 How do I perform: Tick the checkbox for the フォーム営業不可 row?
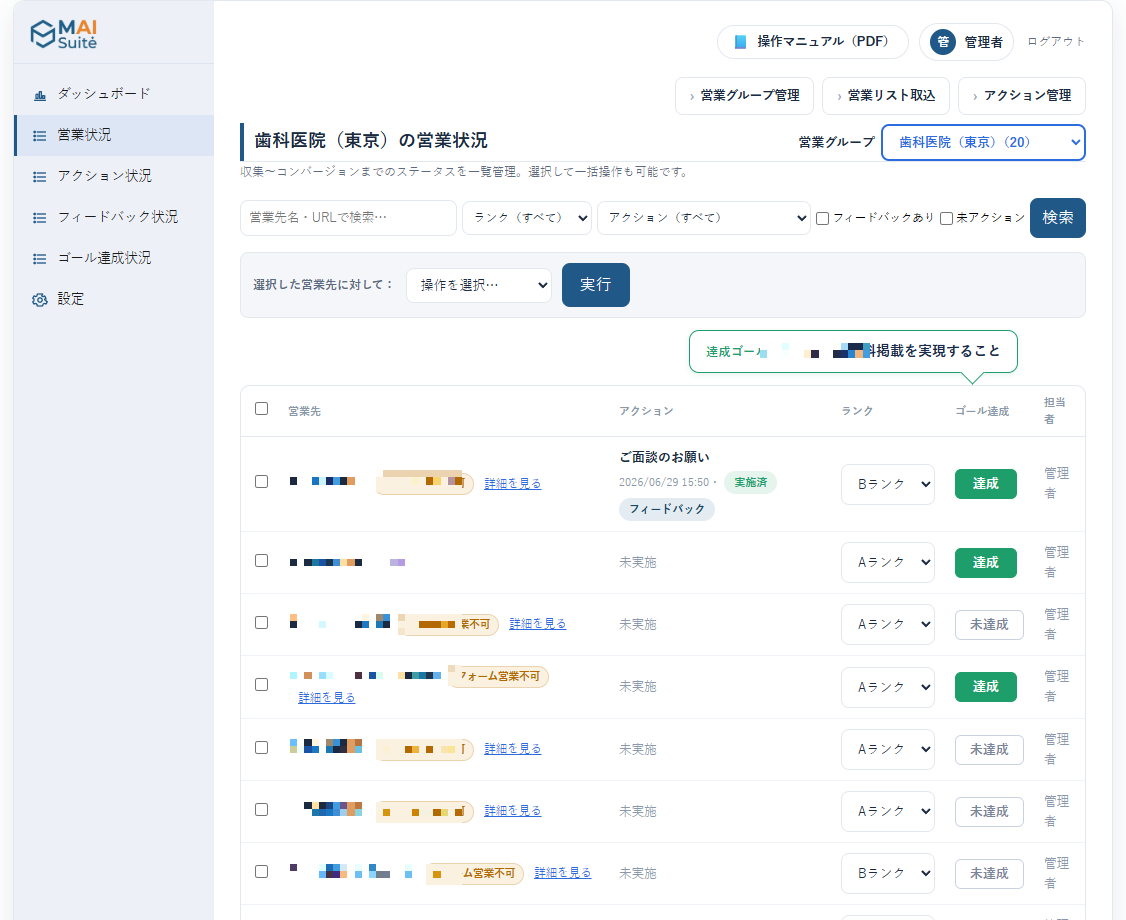pos(261,684)
